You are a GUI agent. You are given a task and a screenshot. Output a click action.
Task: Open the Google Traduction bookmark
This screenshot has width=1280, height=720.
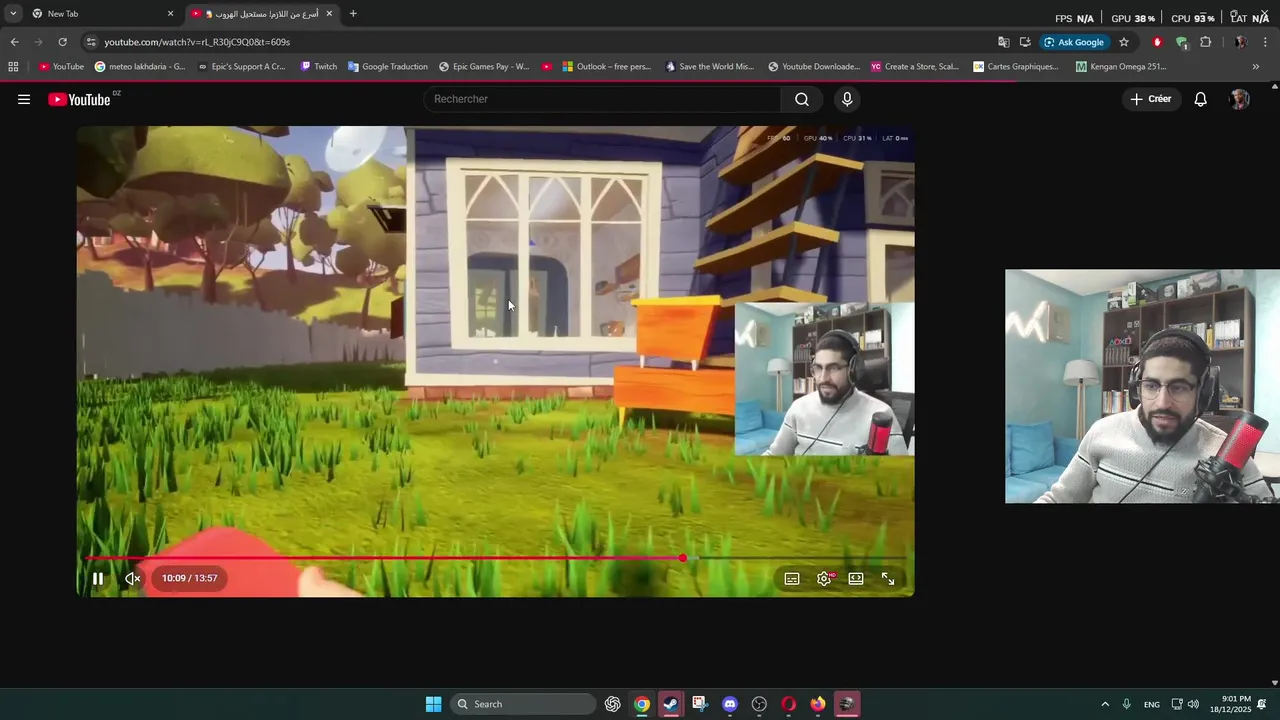[388, 67]
